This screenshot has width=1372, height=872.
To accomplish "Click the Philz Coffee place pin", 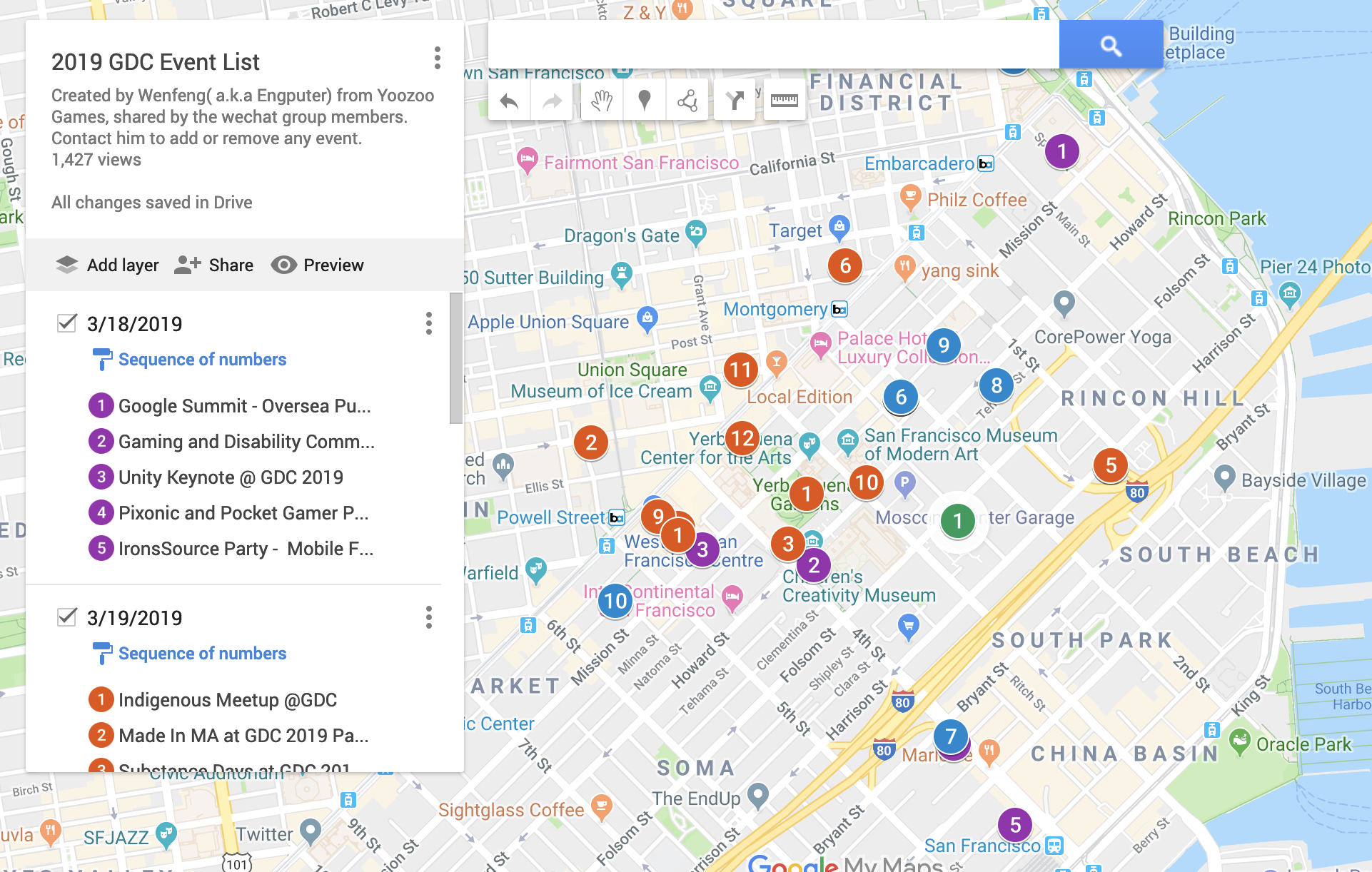I will click(x=910, y=198).
